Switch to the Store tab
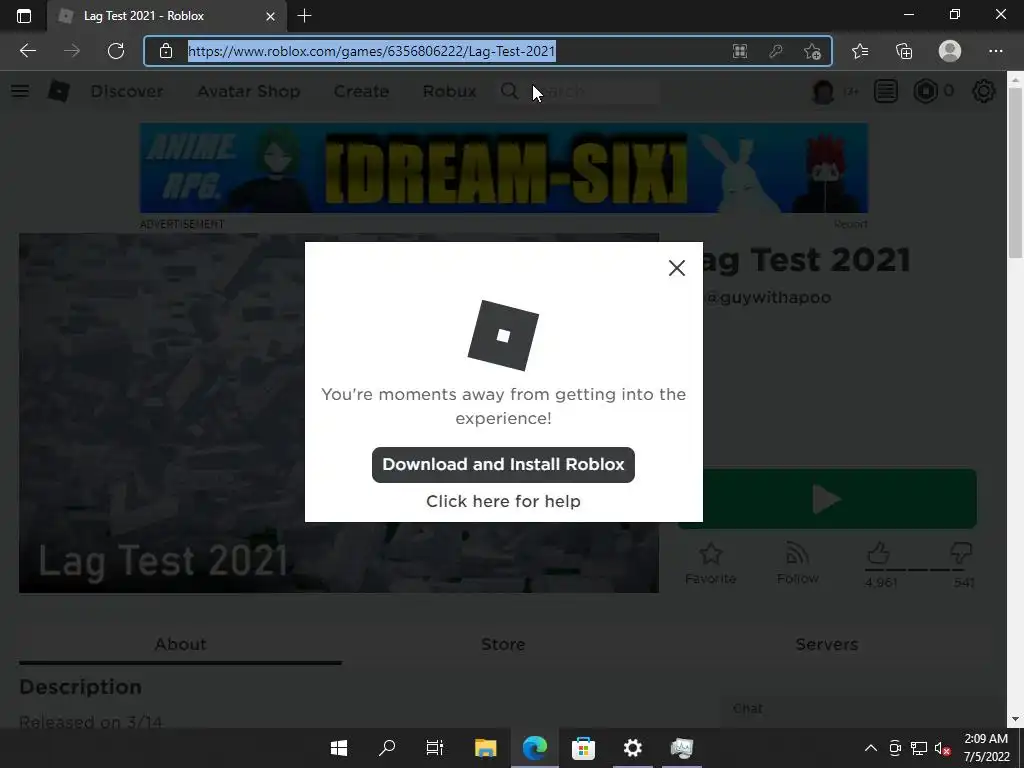This screenshot has width=1024, height=768. [503, 645]
